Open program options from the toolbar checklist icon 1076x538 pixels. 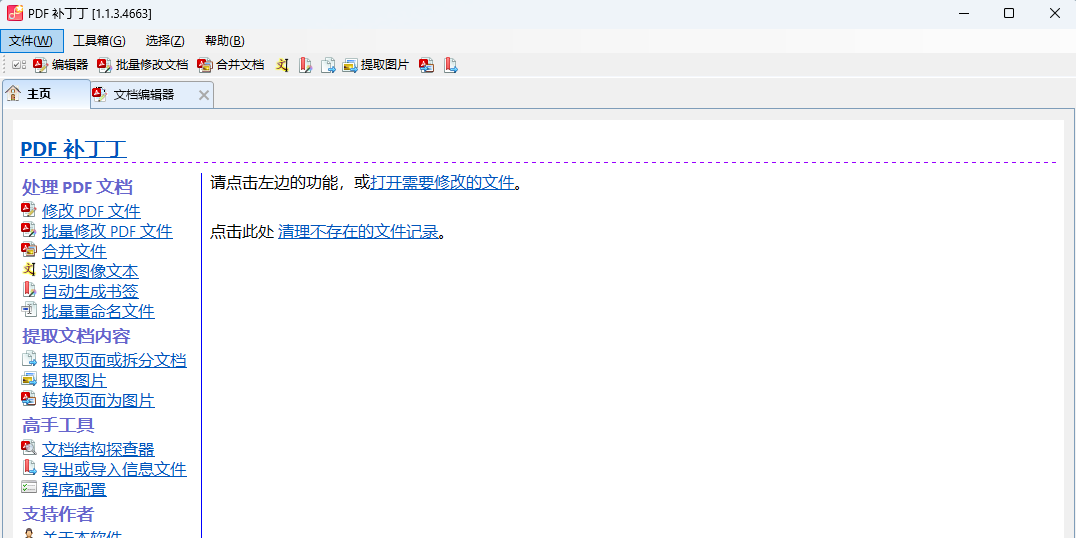click(19, 65)
